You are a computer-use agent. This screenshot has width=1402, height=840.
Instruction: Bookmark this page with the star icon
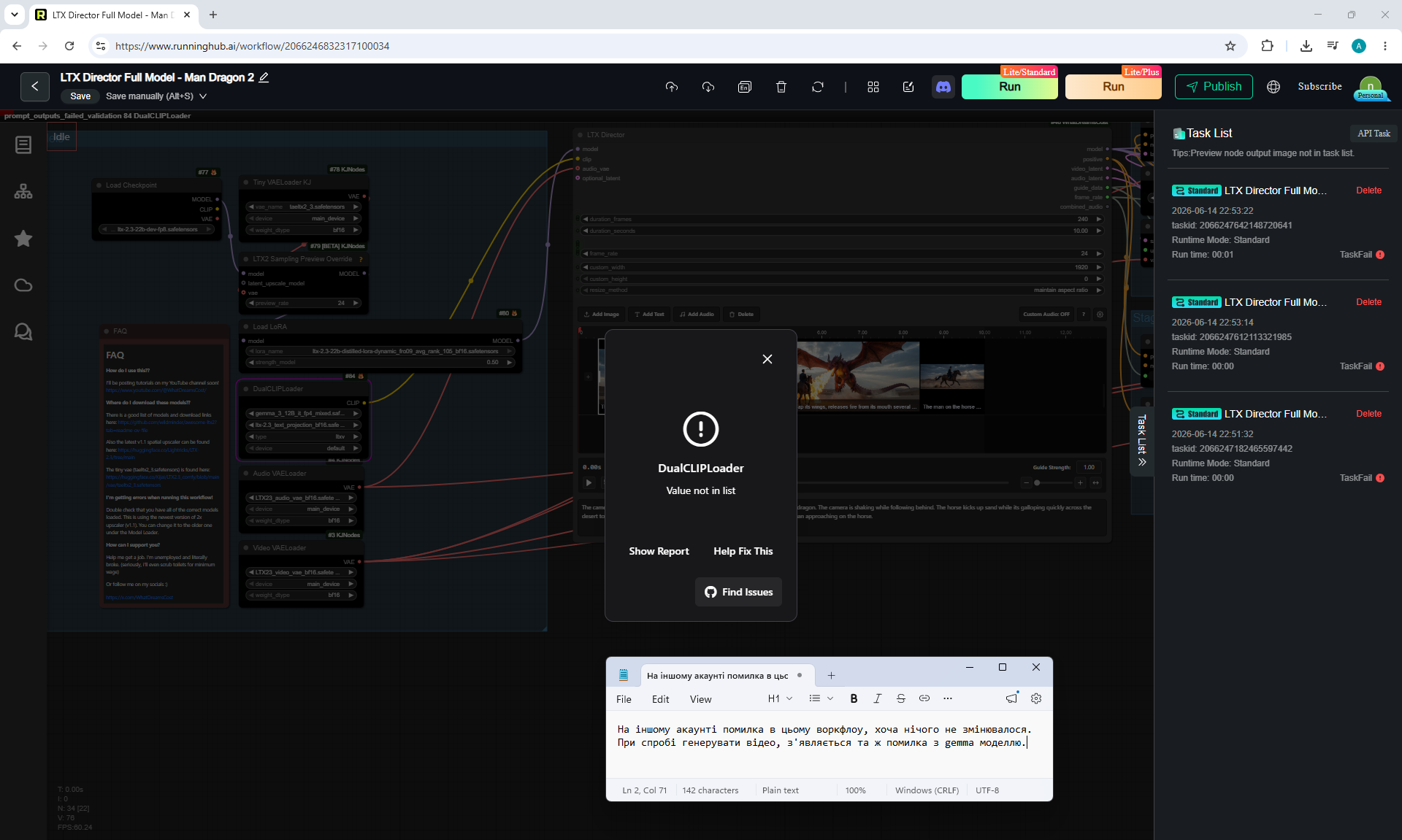coord(1230,46)
